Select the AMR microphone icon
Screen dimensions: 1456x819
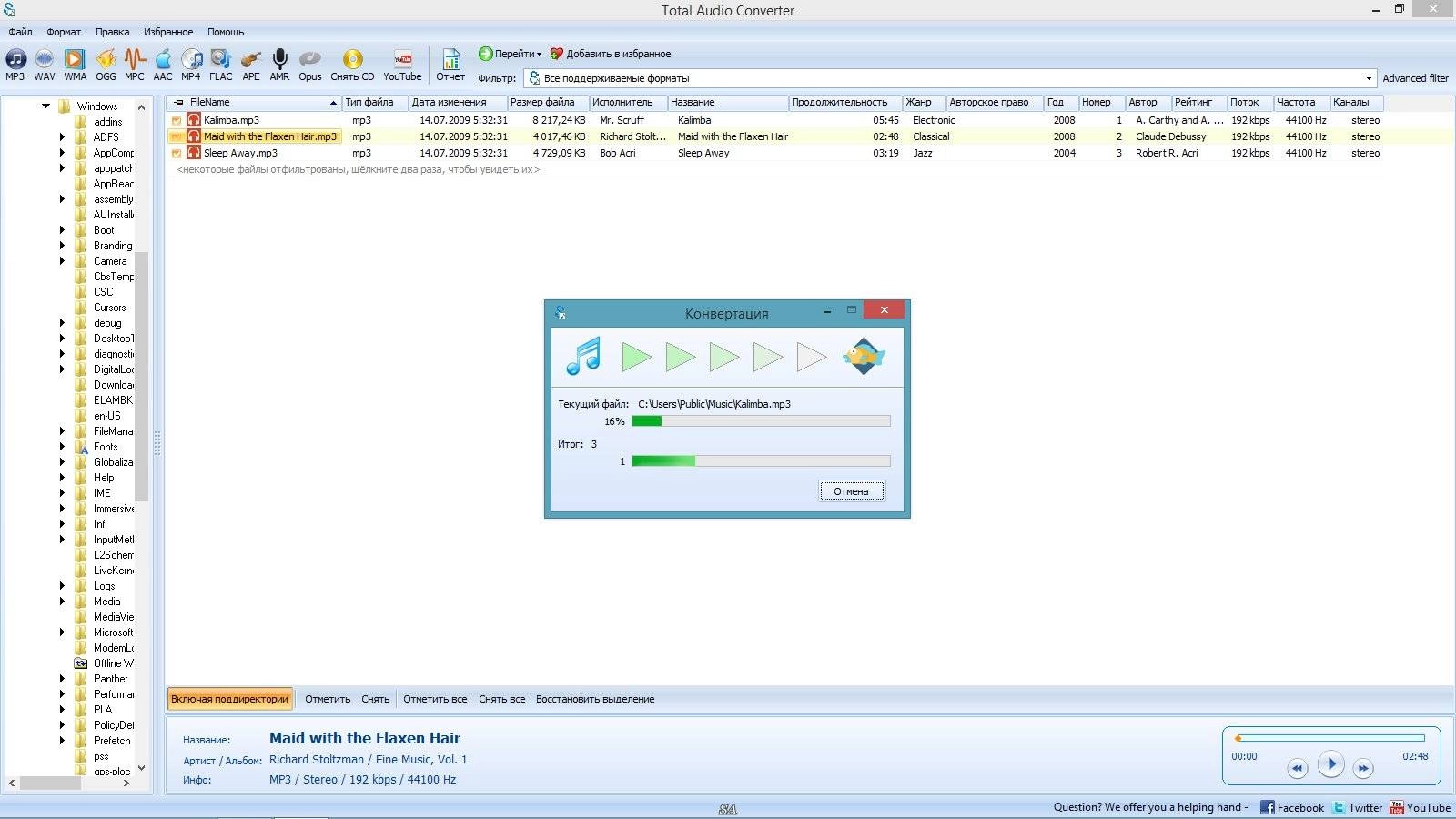280,65
